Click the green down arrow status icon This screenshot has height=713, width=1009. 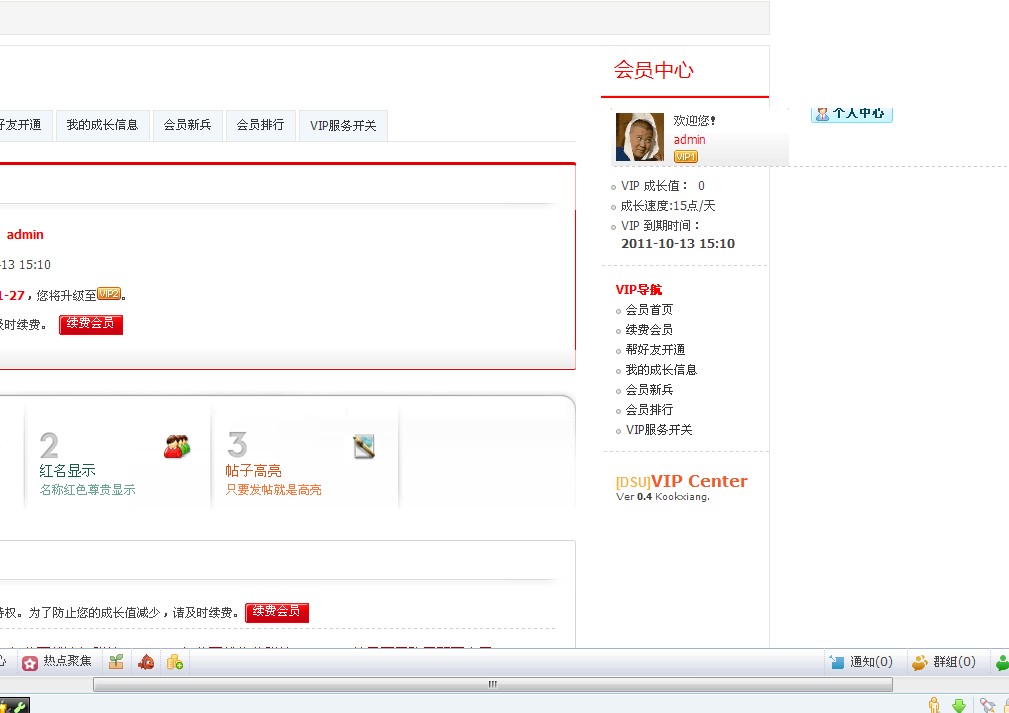click(x=959, y=705)
